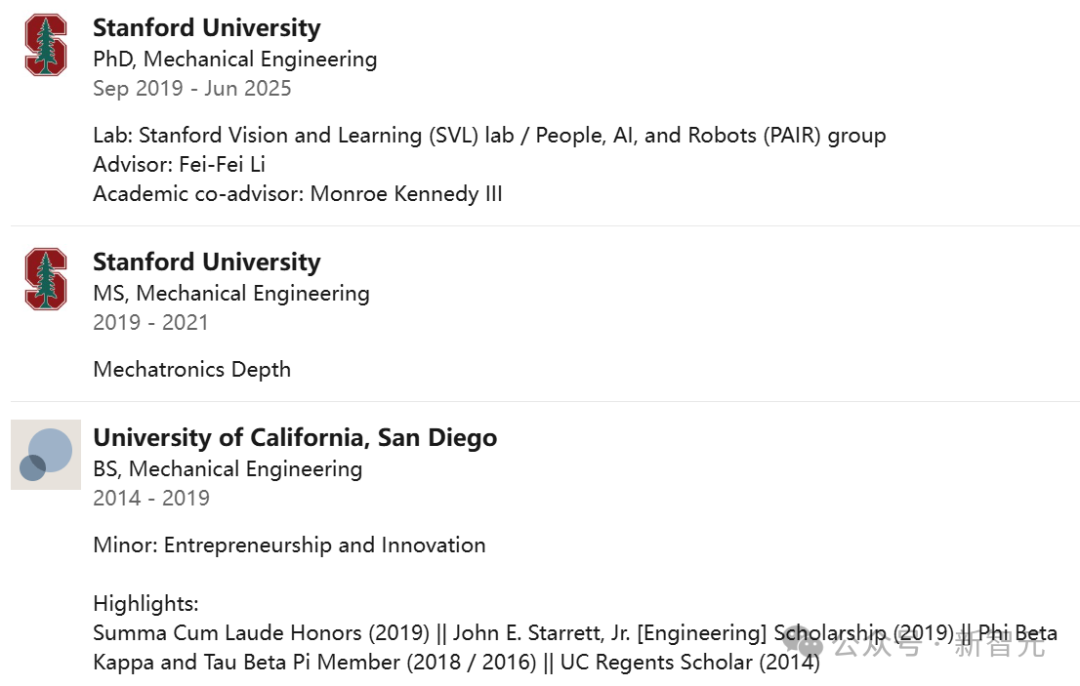Click the Sep 2019 - Jun 2025 date range

point(192,89)
